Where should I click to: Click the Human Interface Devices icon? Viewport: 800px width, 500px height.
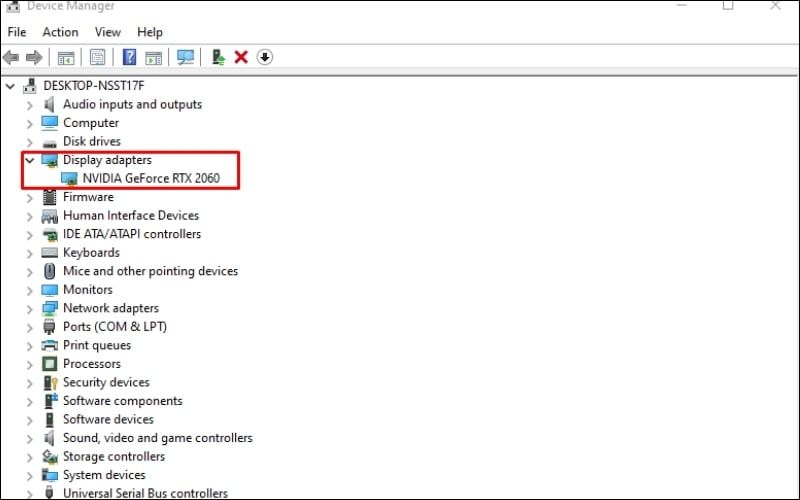pos(49,216)
